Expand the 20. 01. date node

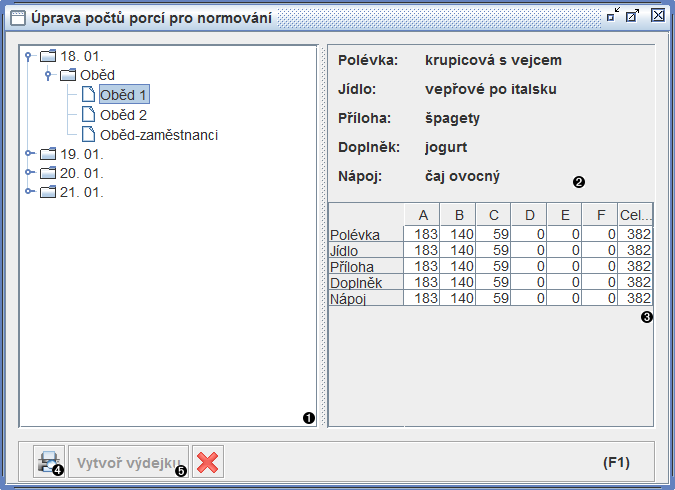(28, 173)
